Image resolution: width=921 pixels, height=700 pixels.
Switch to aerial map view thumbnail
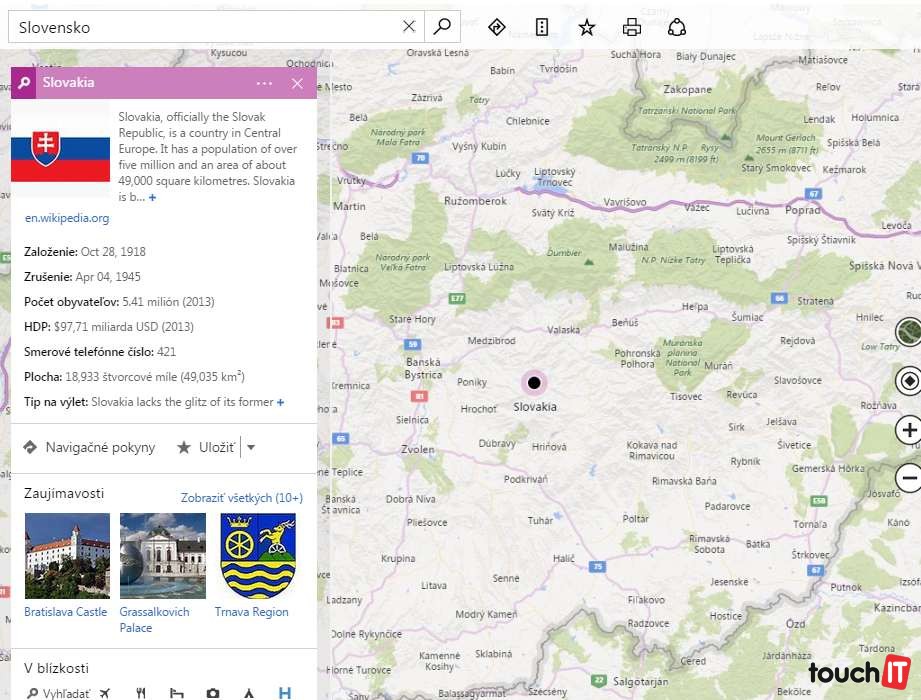tap(908, 332)
